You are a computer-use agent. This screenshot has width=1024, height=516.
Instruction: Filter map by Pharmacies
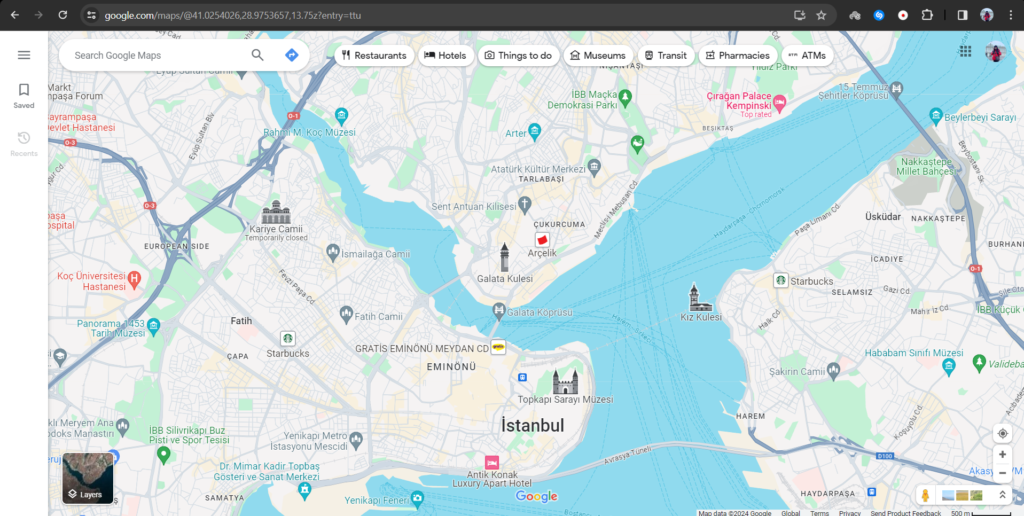(738, 56)
